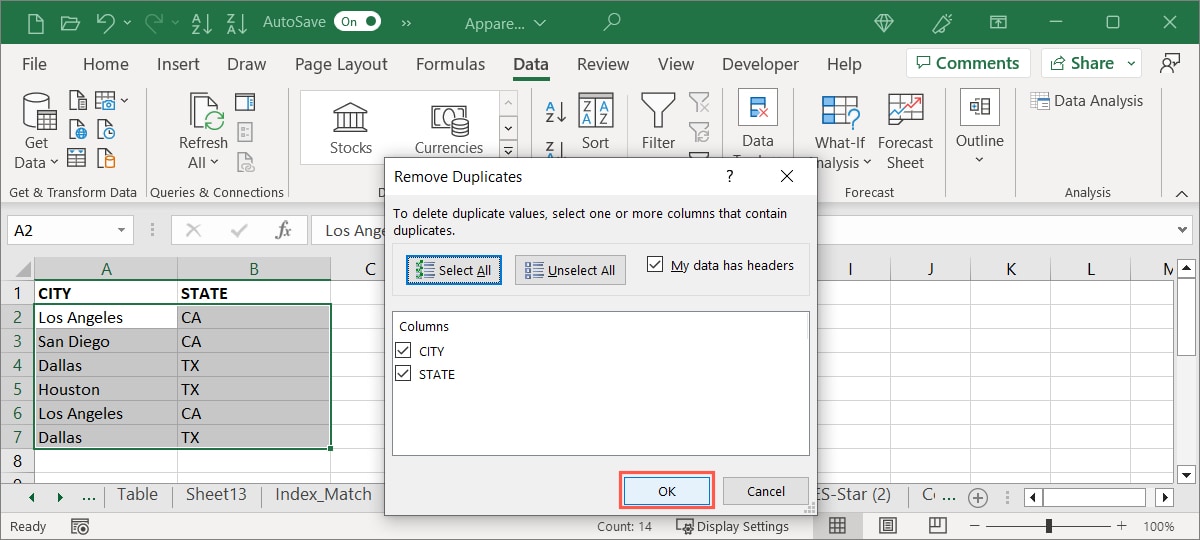The image size is (1200, 540).
Task: Toggle My data has headers checkbox
Action: click(655, 265)
